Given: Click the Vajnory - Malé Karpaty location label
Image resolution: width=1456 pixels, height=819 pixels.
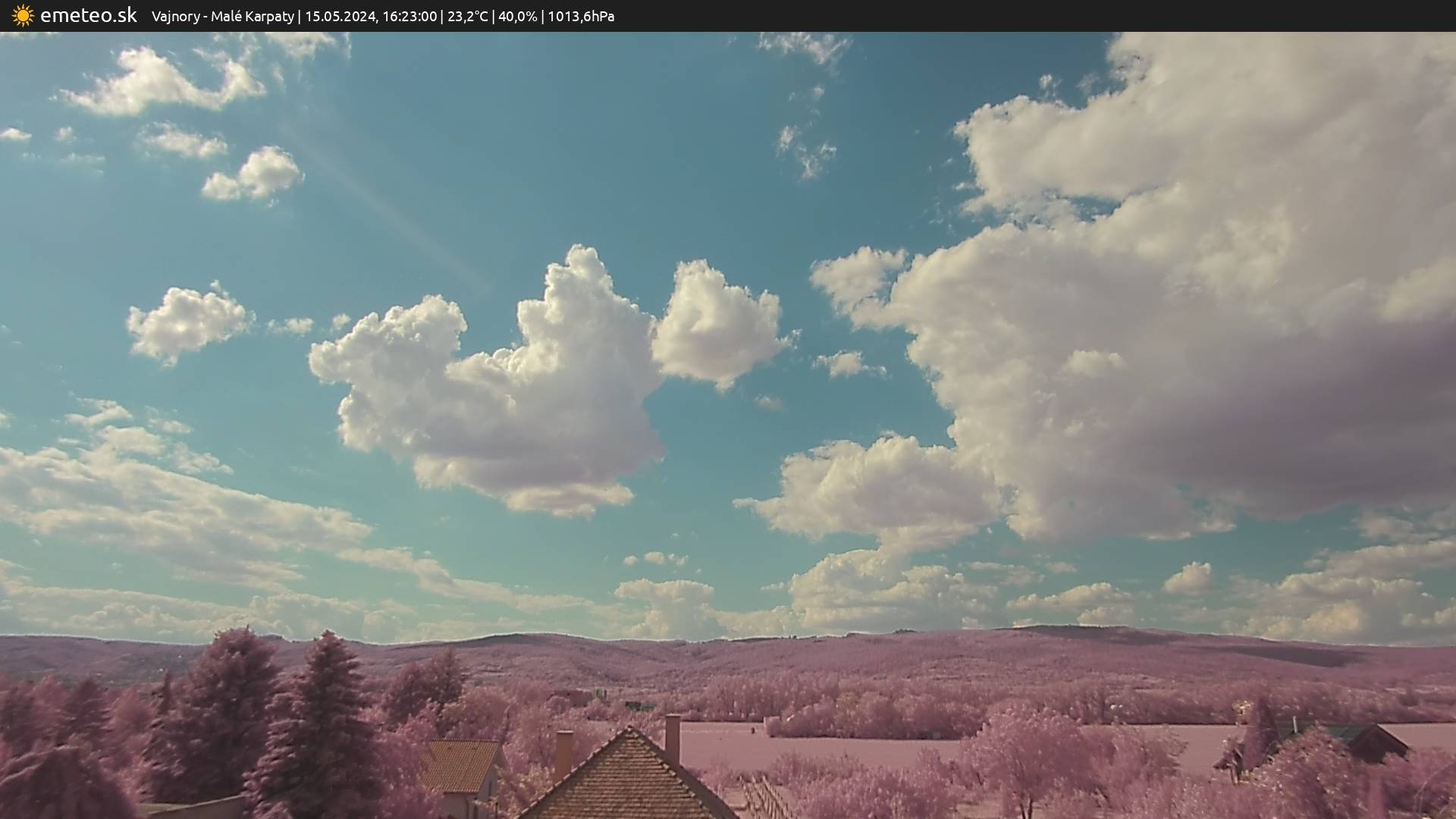Looking at the screenshot, I should (222, 16).
